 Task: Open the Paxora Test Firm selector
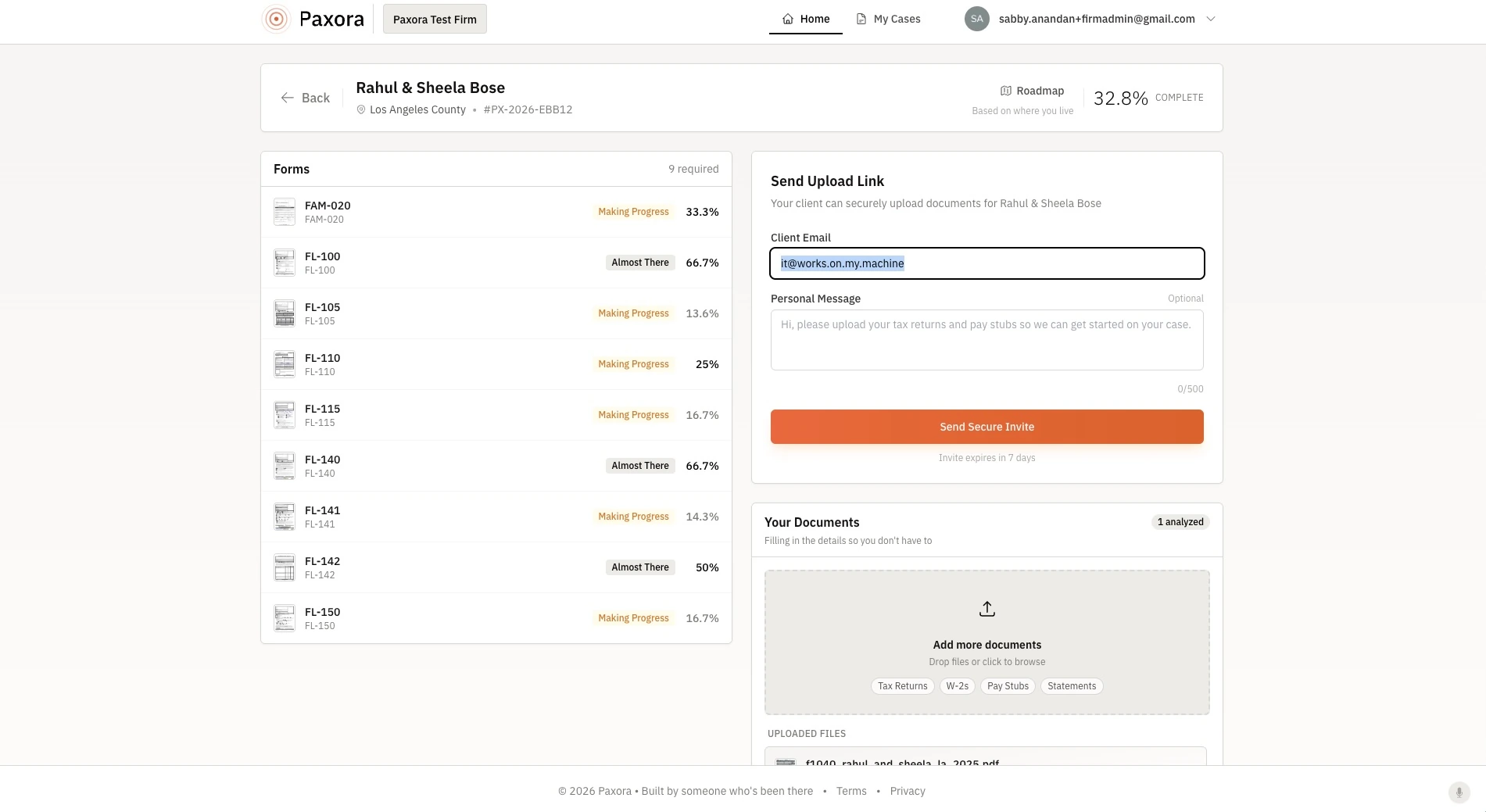tap(435, 19)
